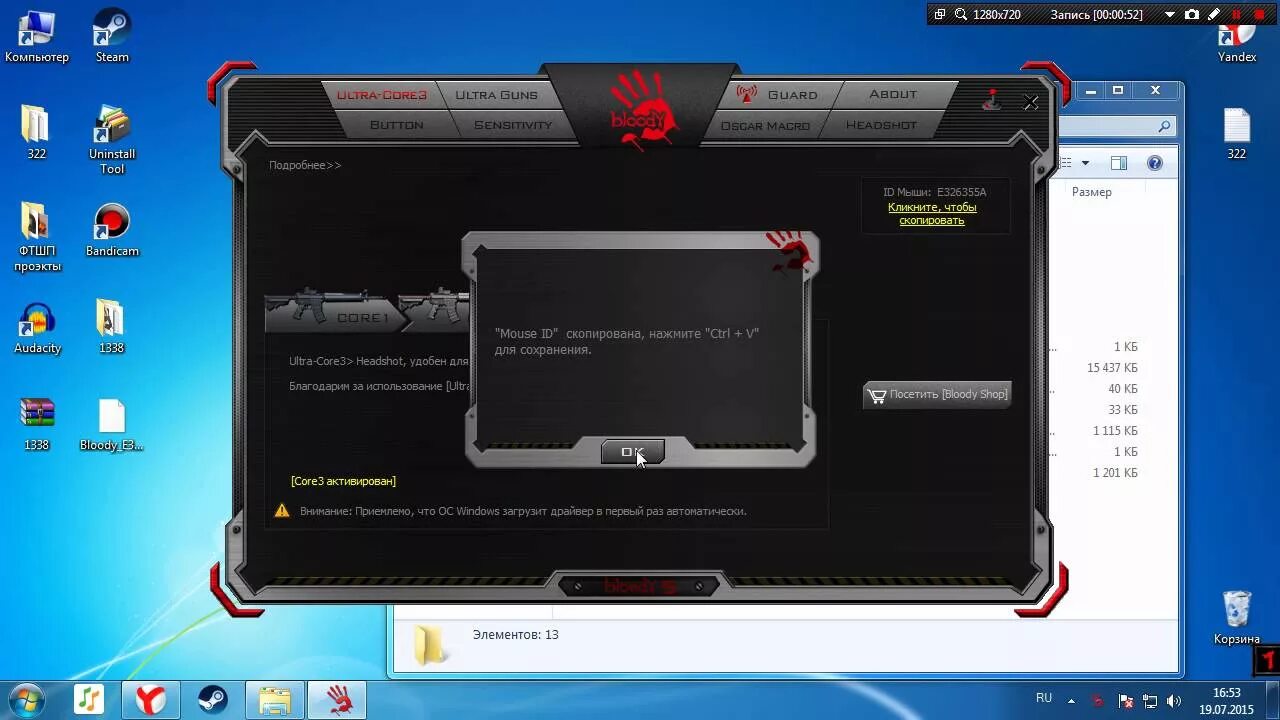Open the Button tab
1280x720 pixels.
(x=396, y=125)
